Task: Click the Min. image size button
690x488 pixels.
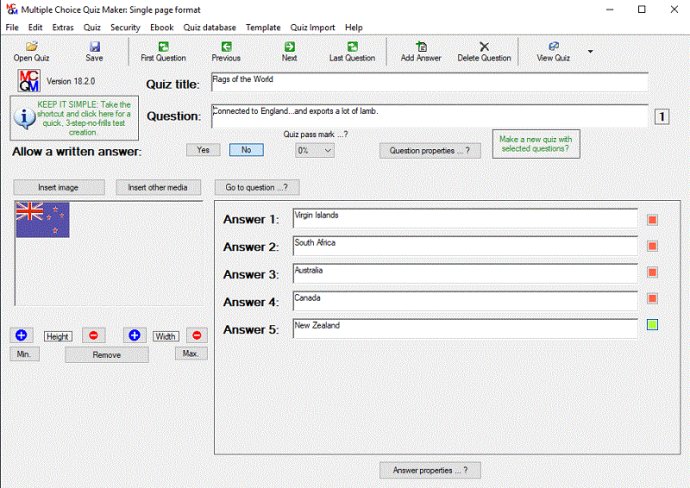Action: pyautogui.click(x=24, y=354)
